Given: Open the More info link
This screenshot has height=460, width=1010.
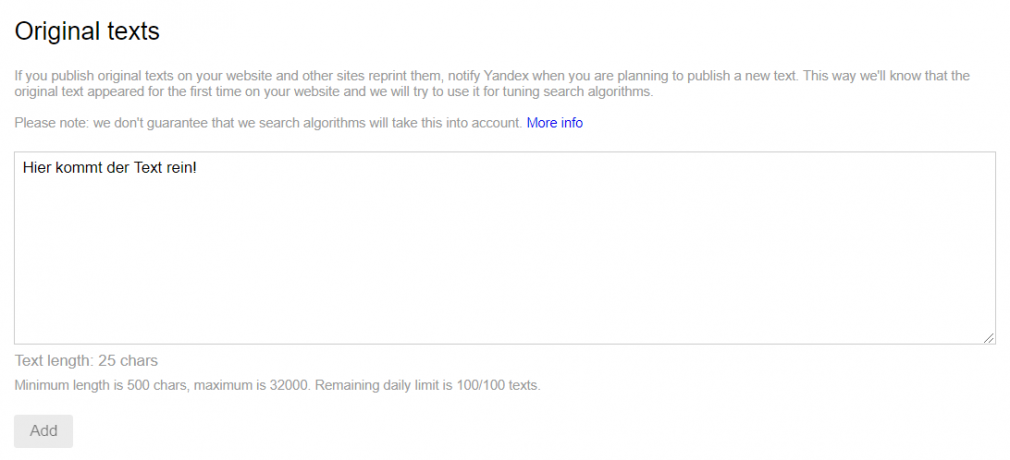Looking at the screenshot, I should [x=555, y=122].
